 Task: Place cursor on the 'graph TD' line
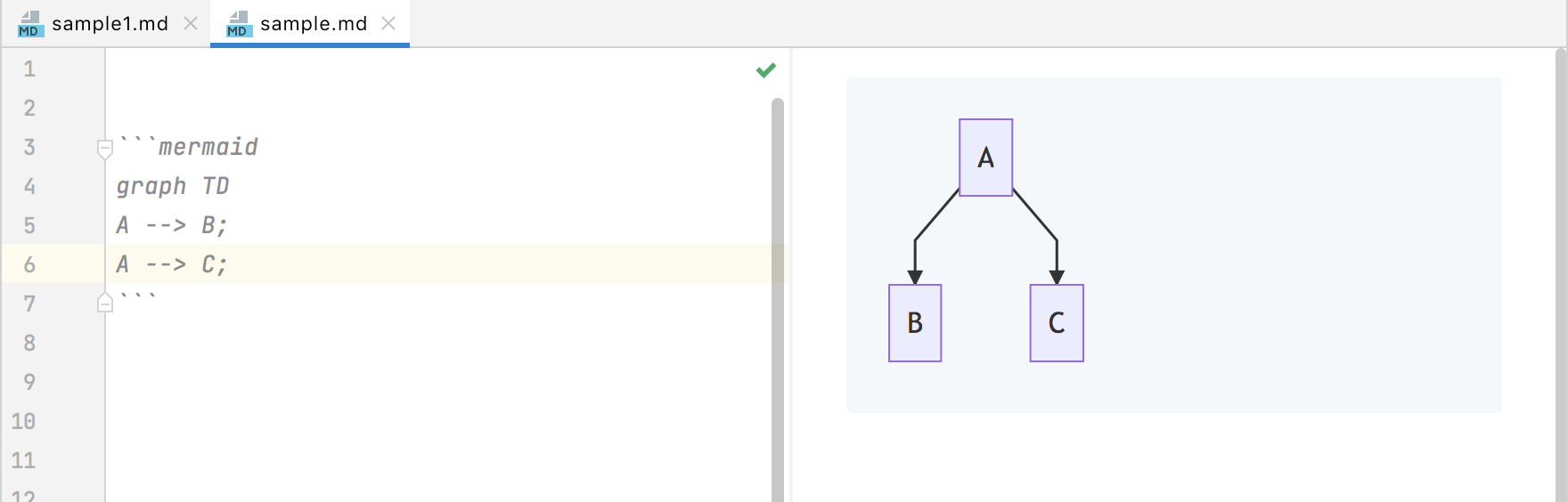click(x=173, y=186)
